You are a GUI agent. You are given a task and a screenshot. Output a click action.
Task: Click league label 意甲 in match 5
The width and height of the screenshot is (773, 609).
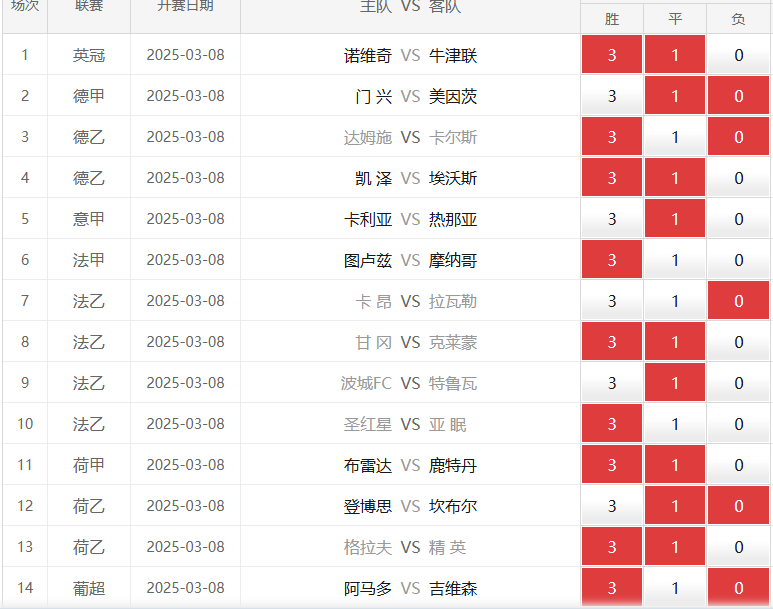coord(89,218)
